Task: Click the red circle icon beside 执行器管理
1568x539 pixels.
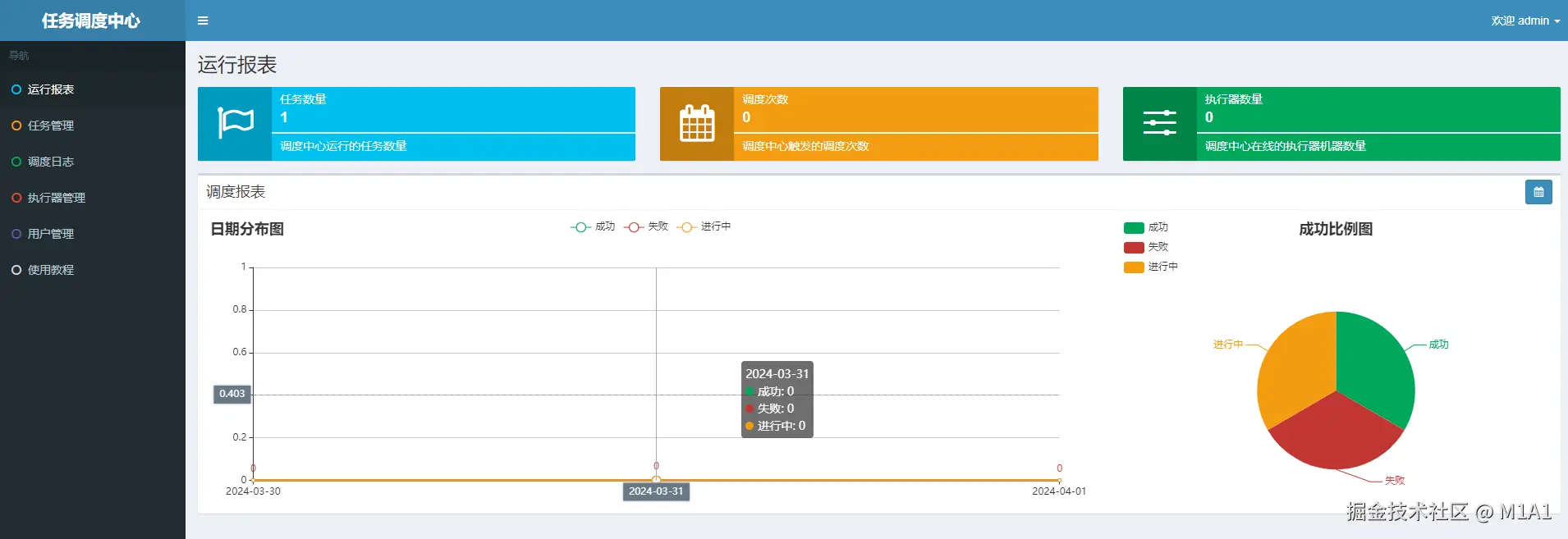Action: point(16,198)
